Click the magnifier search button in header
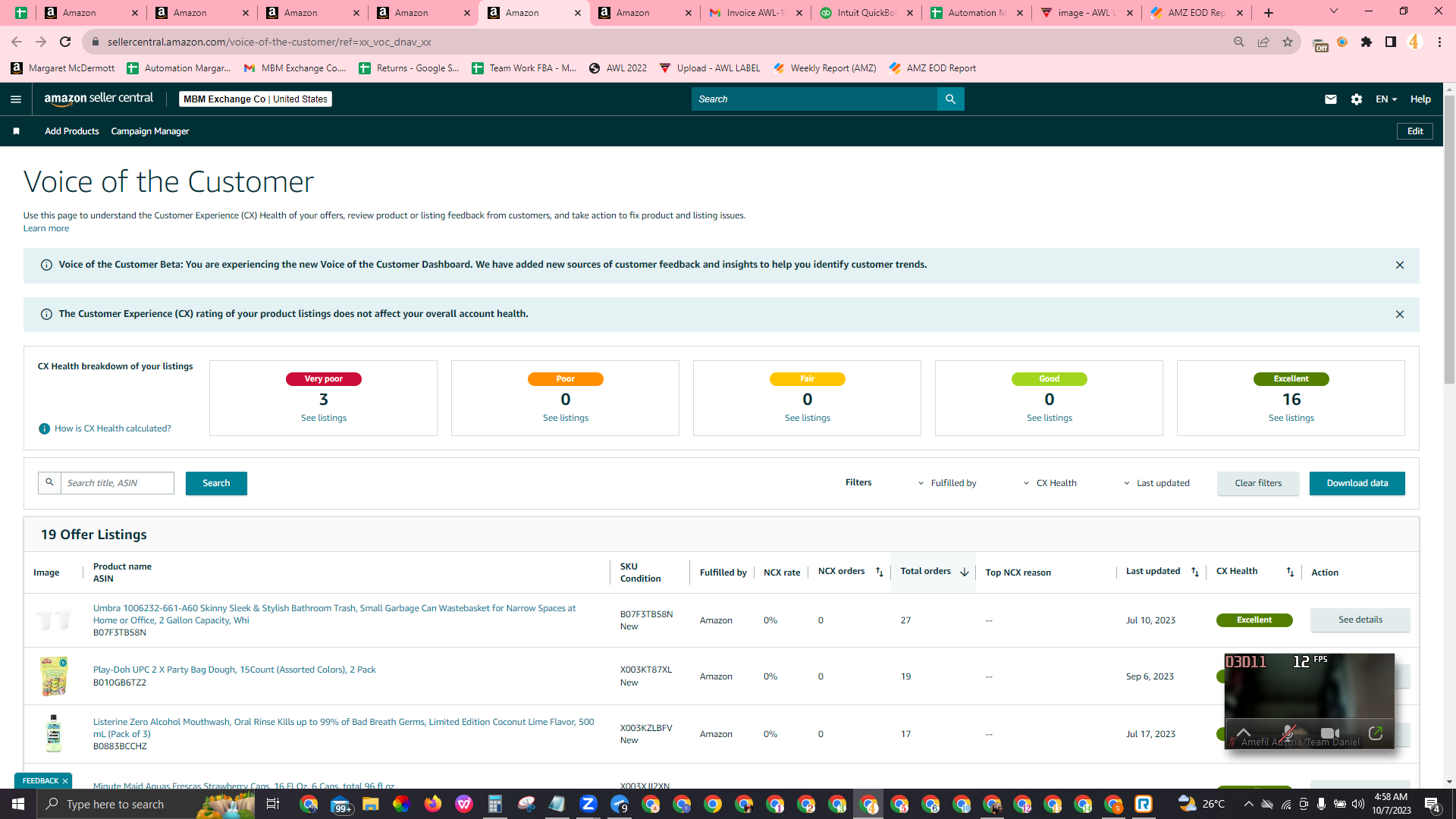Screen dimensions: 1456x819 [x=950, y=99]
